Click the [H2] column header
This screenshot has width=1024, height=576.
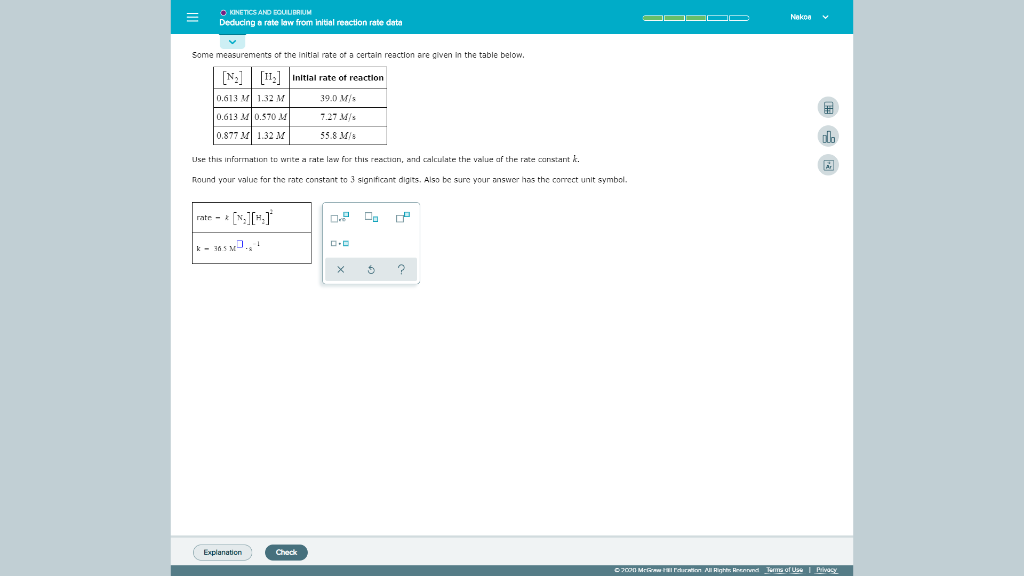pyautogui.click(x=270, y=78)
